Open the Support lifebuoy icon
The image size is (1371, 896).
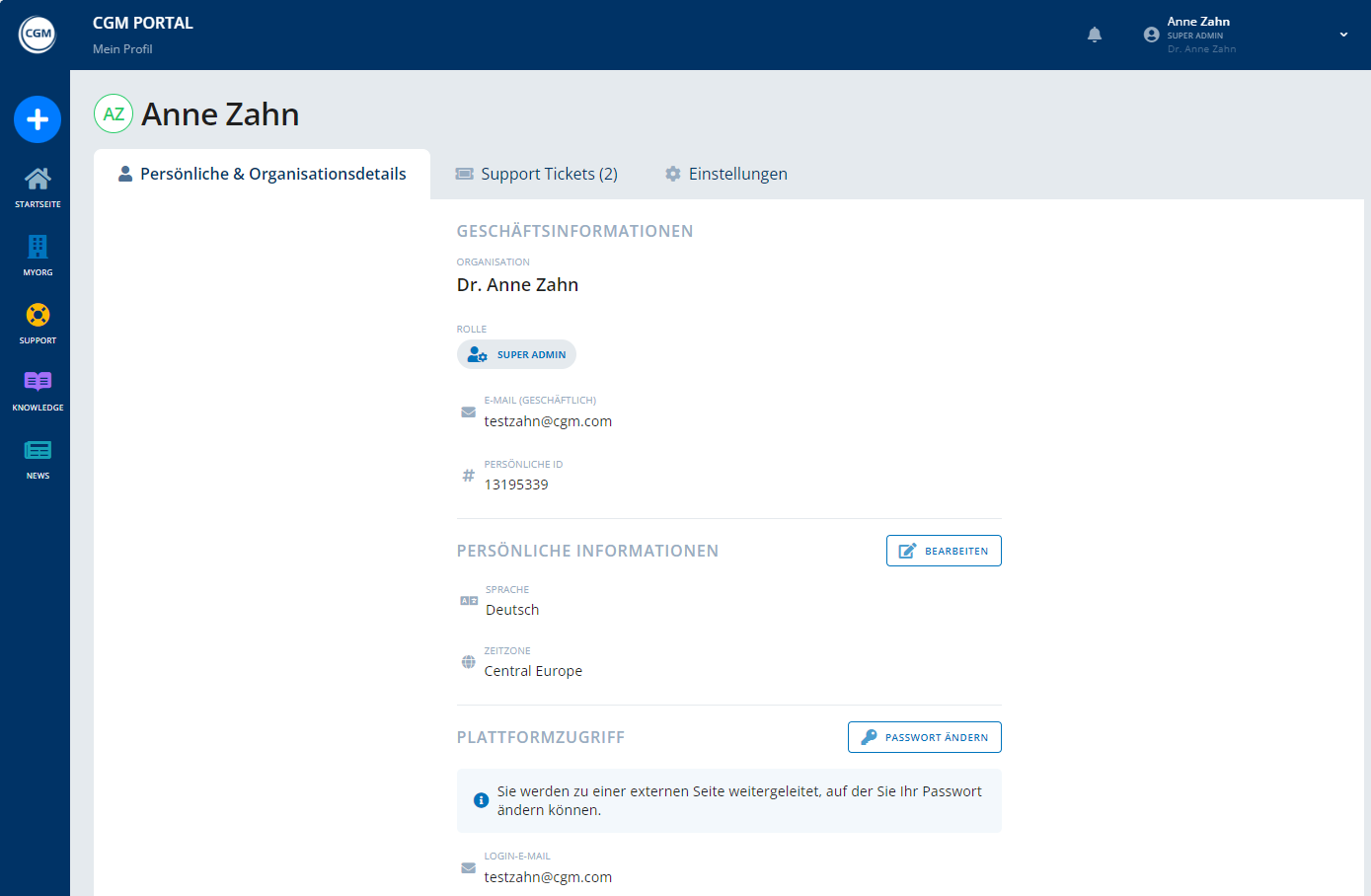[x=37, y=316]
